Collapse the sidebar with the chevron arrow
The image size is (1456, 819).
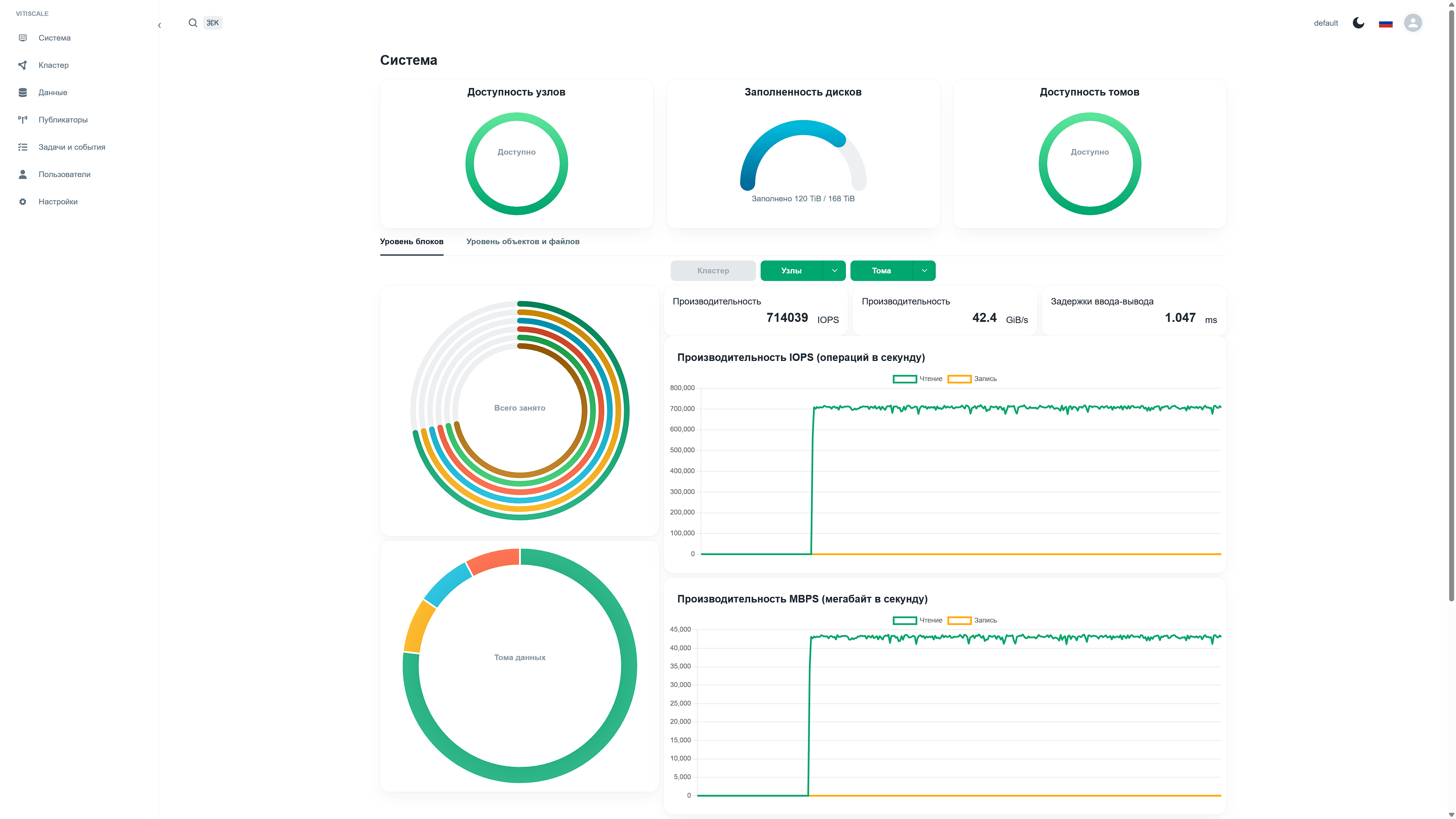point(159,25)
